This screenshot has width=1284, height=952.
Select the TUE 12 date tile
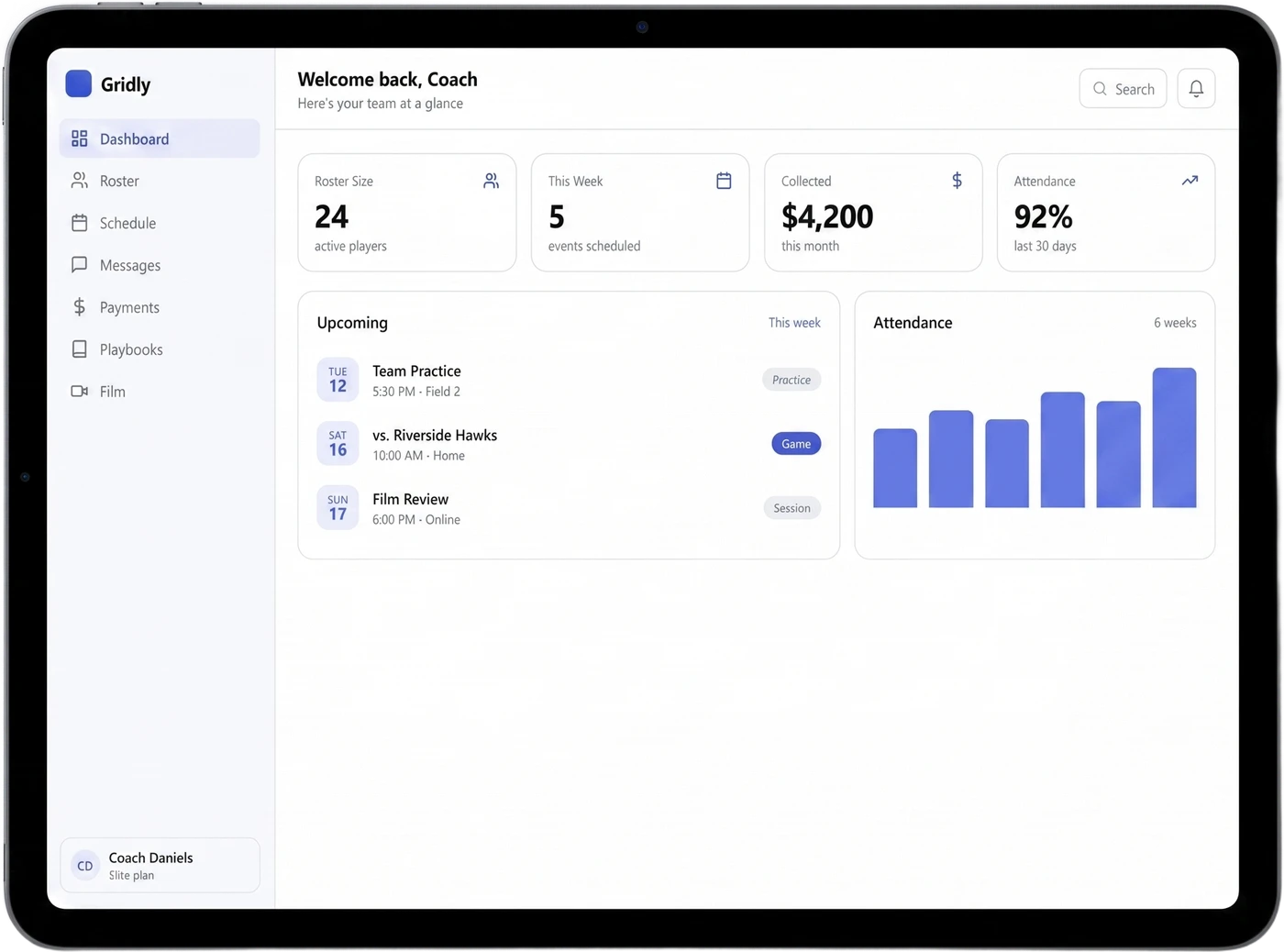[338, 380]
